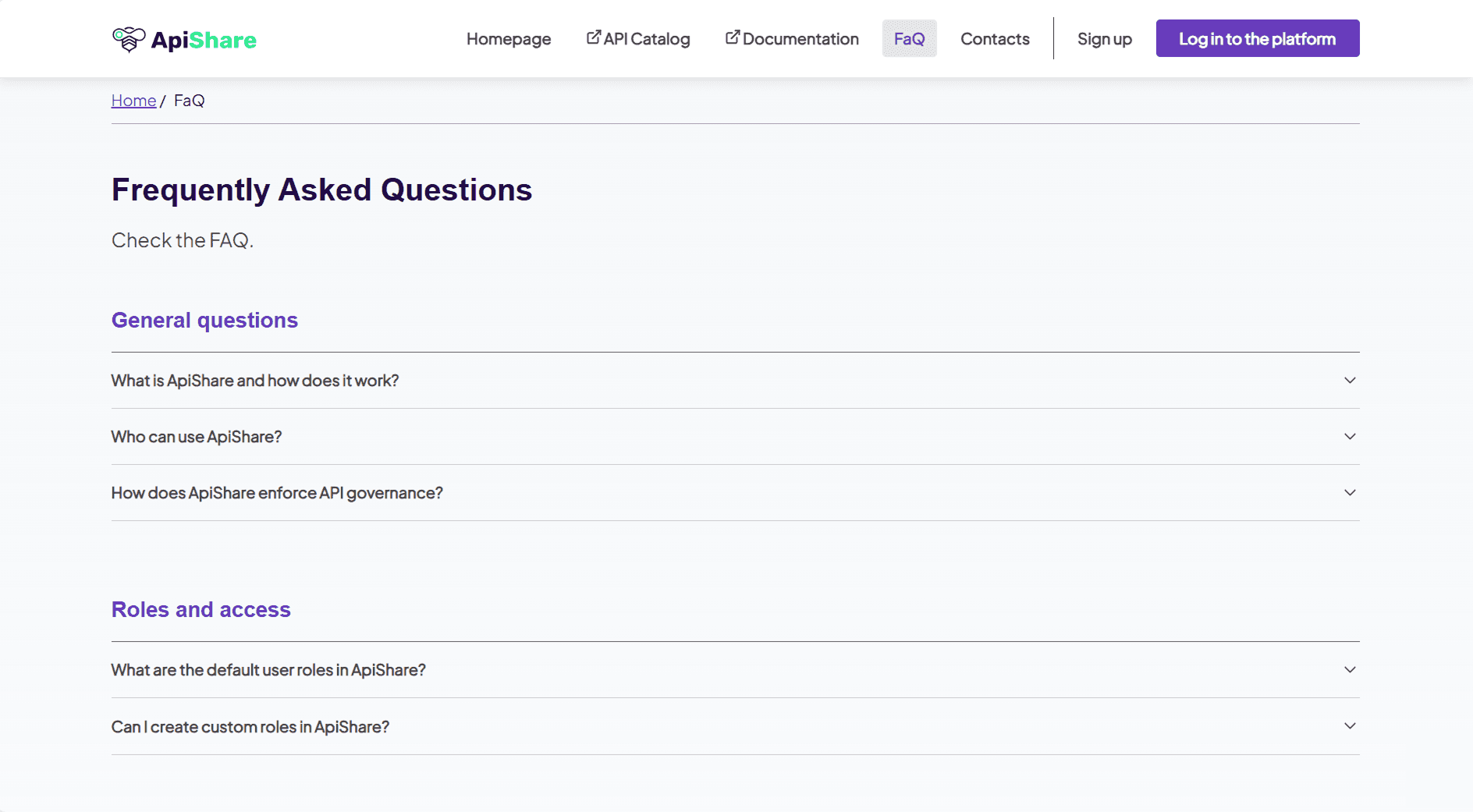Viewport: 1473px width, 812px height.
Task: Open the Homepage menu item
Action: (x=509, y=39)
